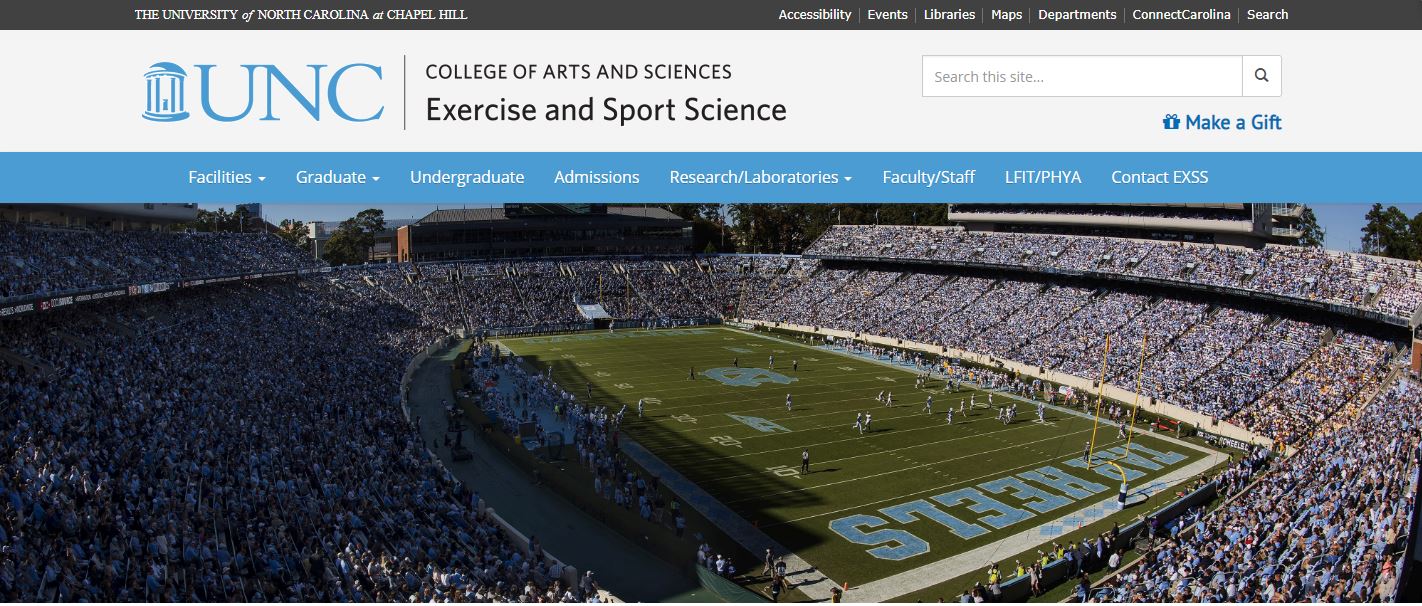Focus the 'Search this site' input field

tap(1082, 76)
